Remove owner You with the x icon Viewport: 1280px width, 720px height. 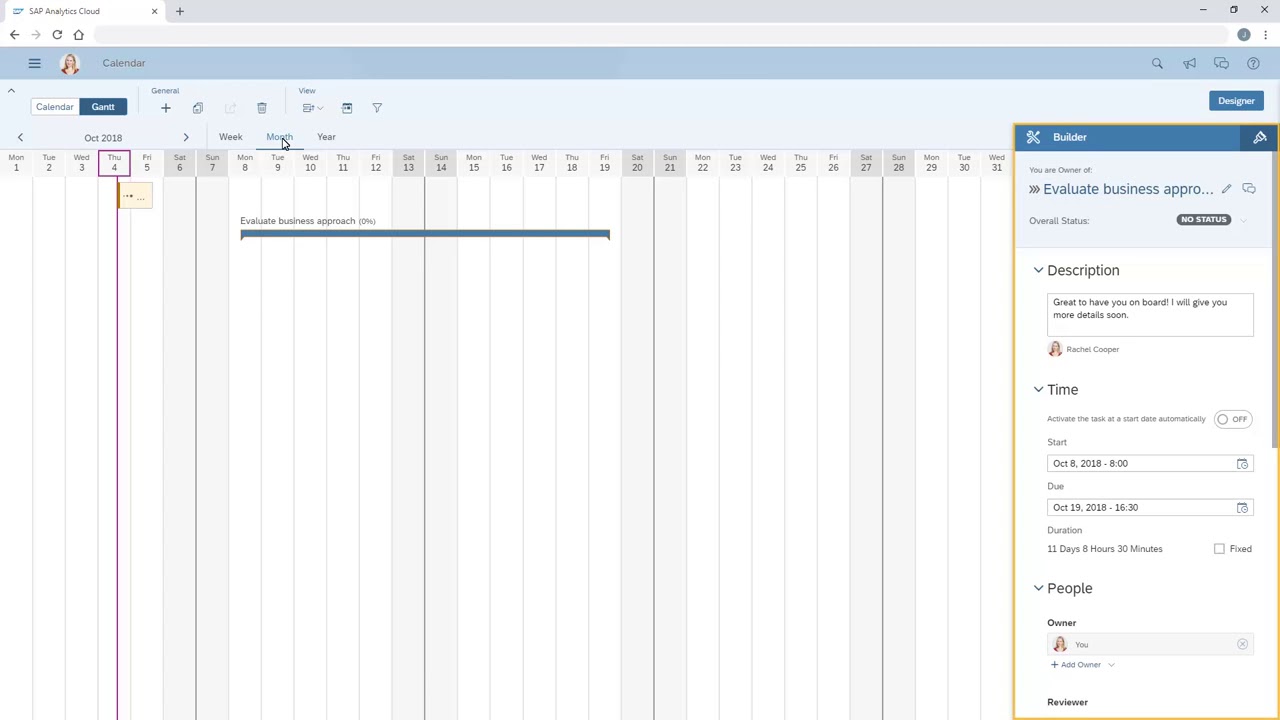tap(1242, 645)
